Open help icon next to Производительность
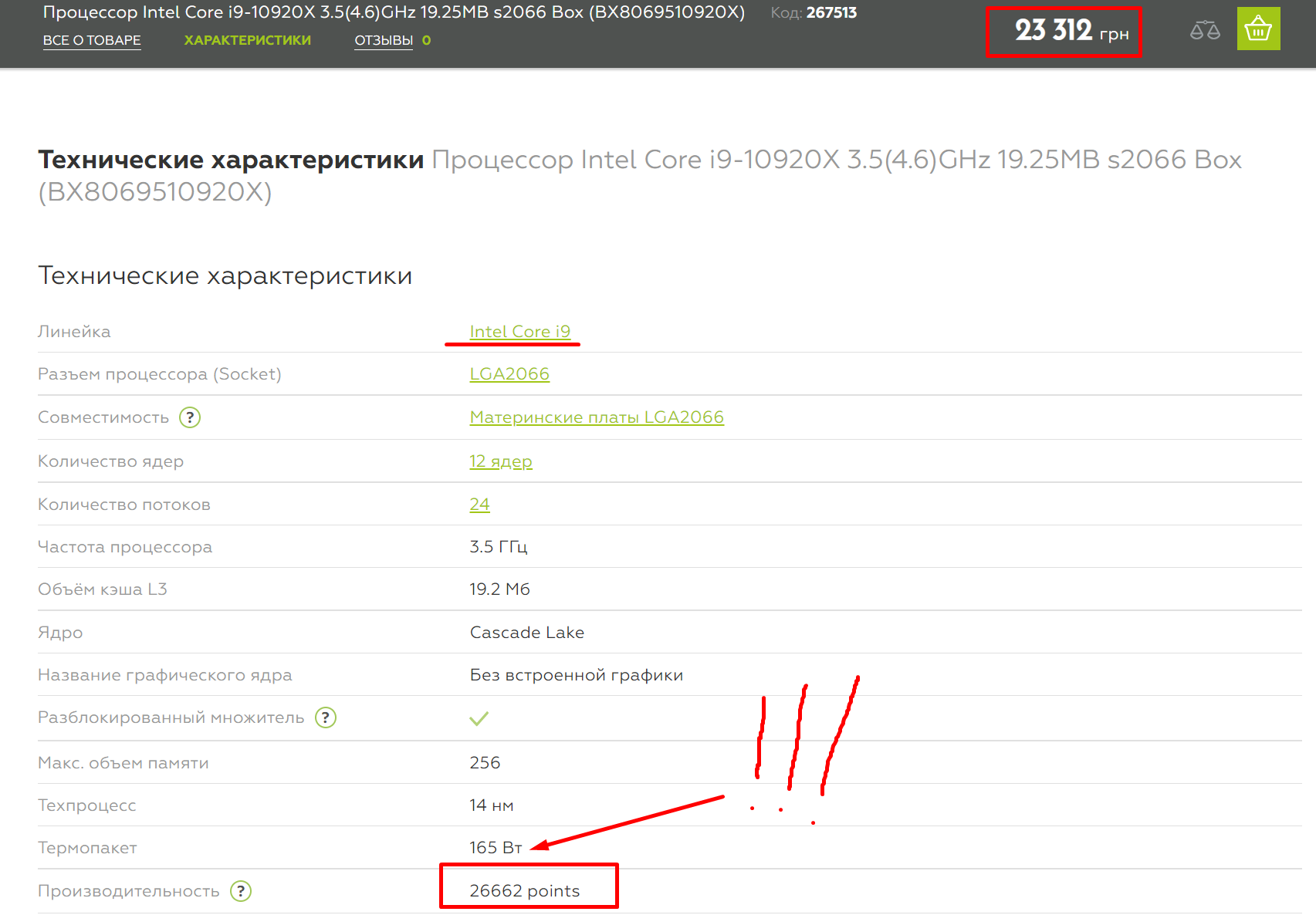 241,891
